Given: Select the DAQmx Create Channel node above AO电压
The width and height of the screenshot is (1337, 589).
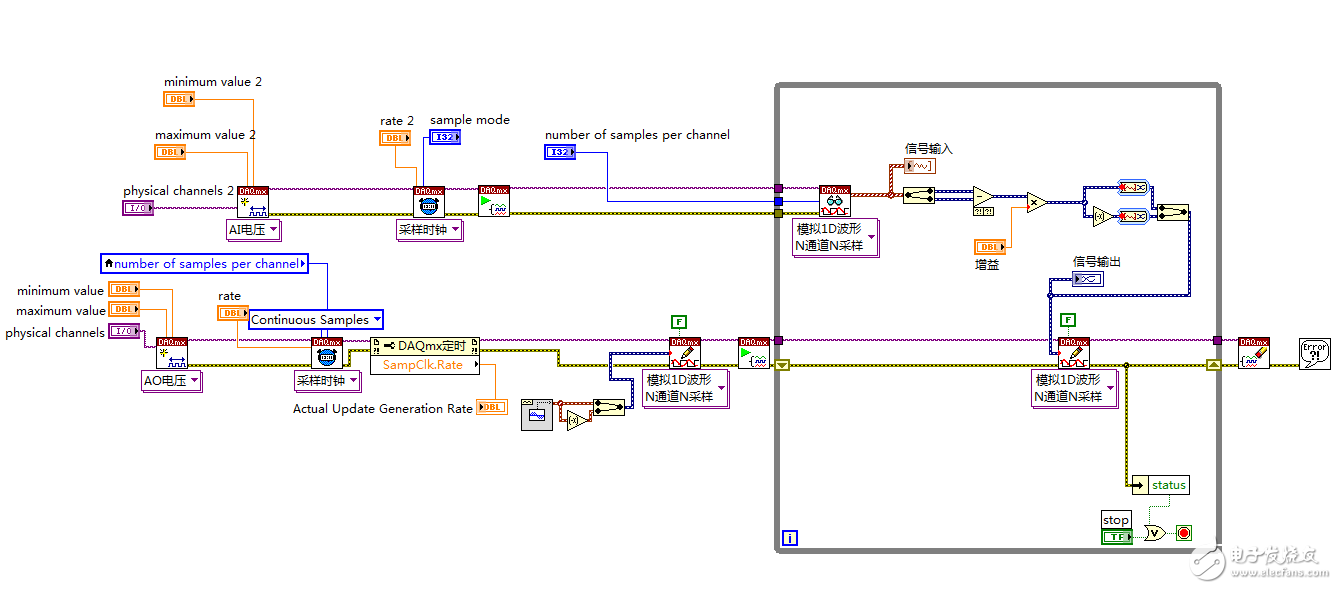Looking at the screenshot, I should pos(171,353).
